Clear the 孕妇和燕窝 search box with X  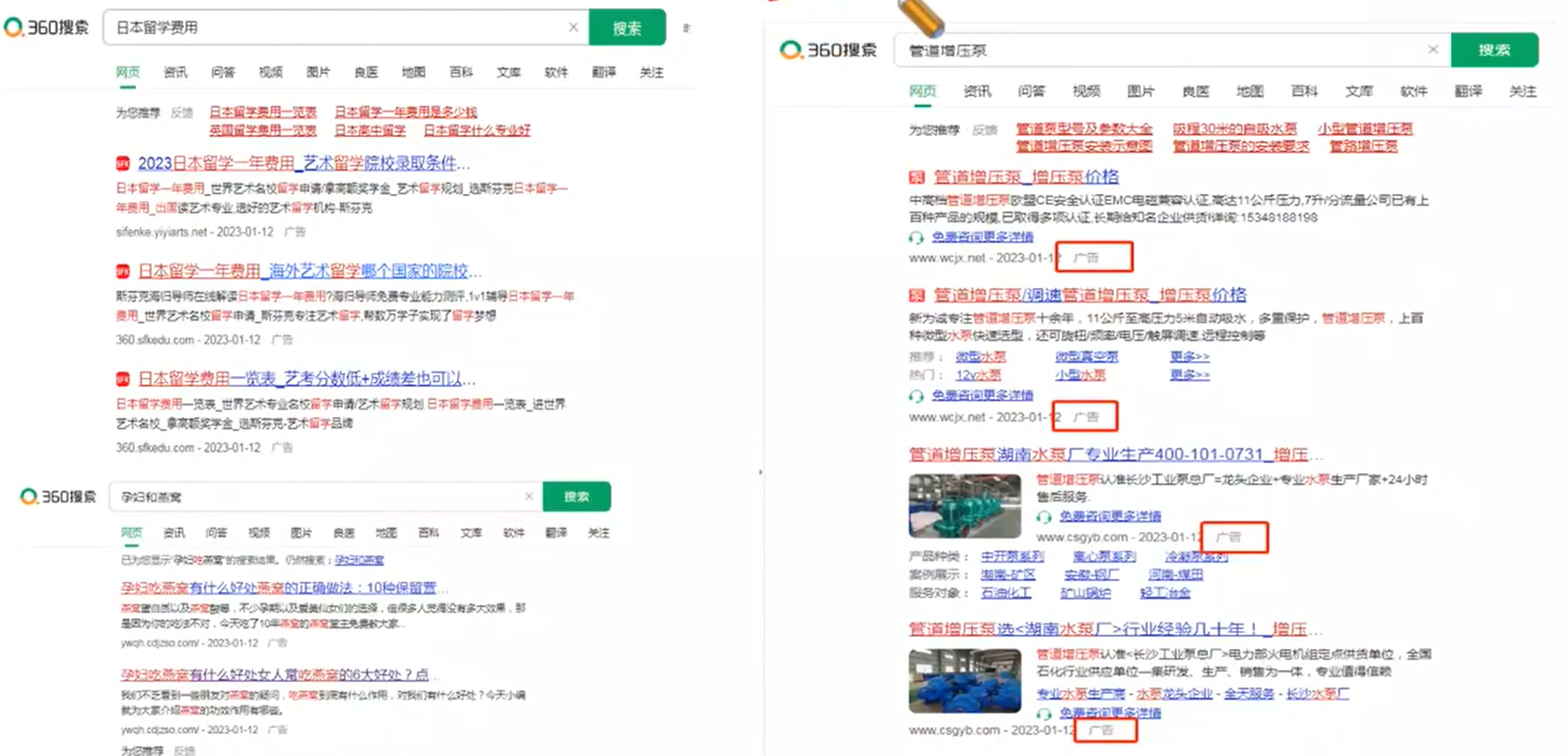click(x=529, y=496)
